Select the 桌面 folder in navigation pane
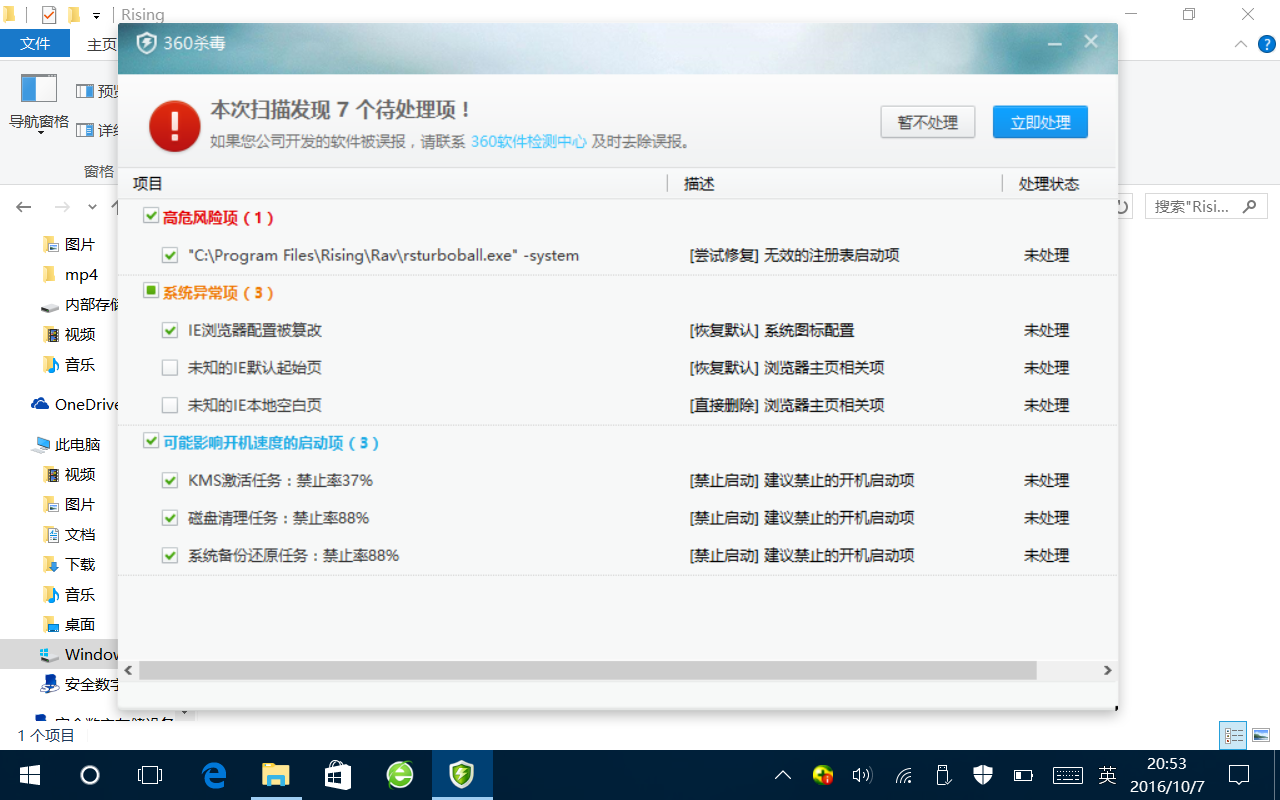1280x800 pixels. click(70, 625)
